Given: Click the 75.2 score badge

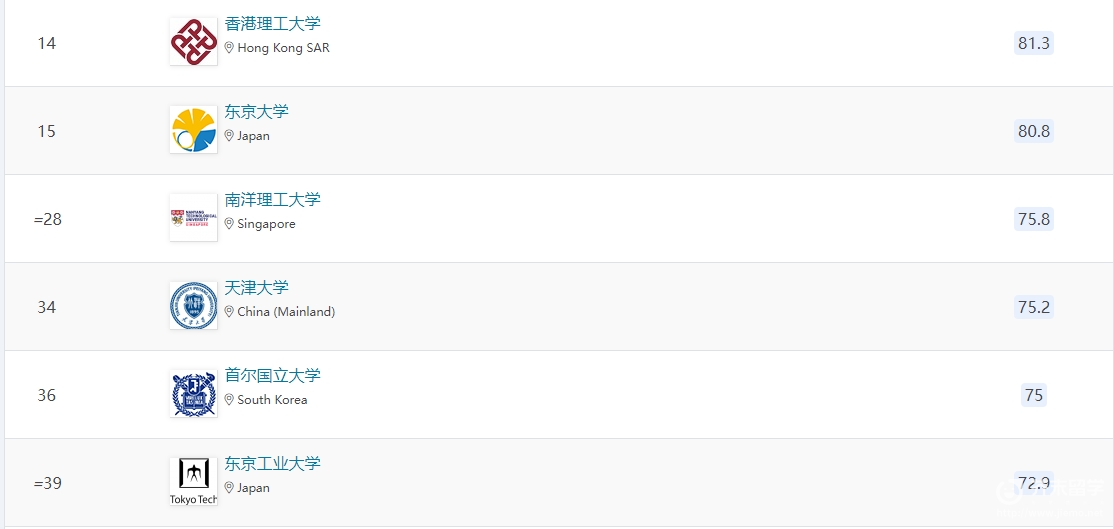Looking at the screenshot, I should (1034, 307).
